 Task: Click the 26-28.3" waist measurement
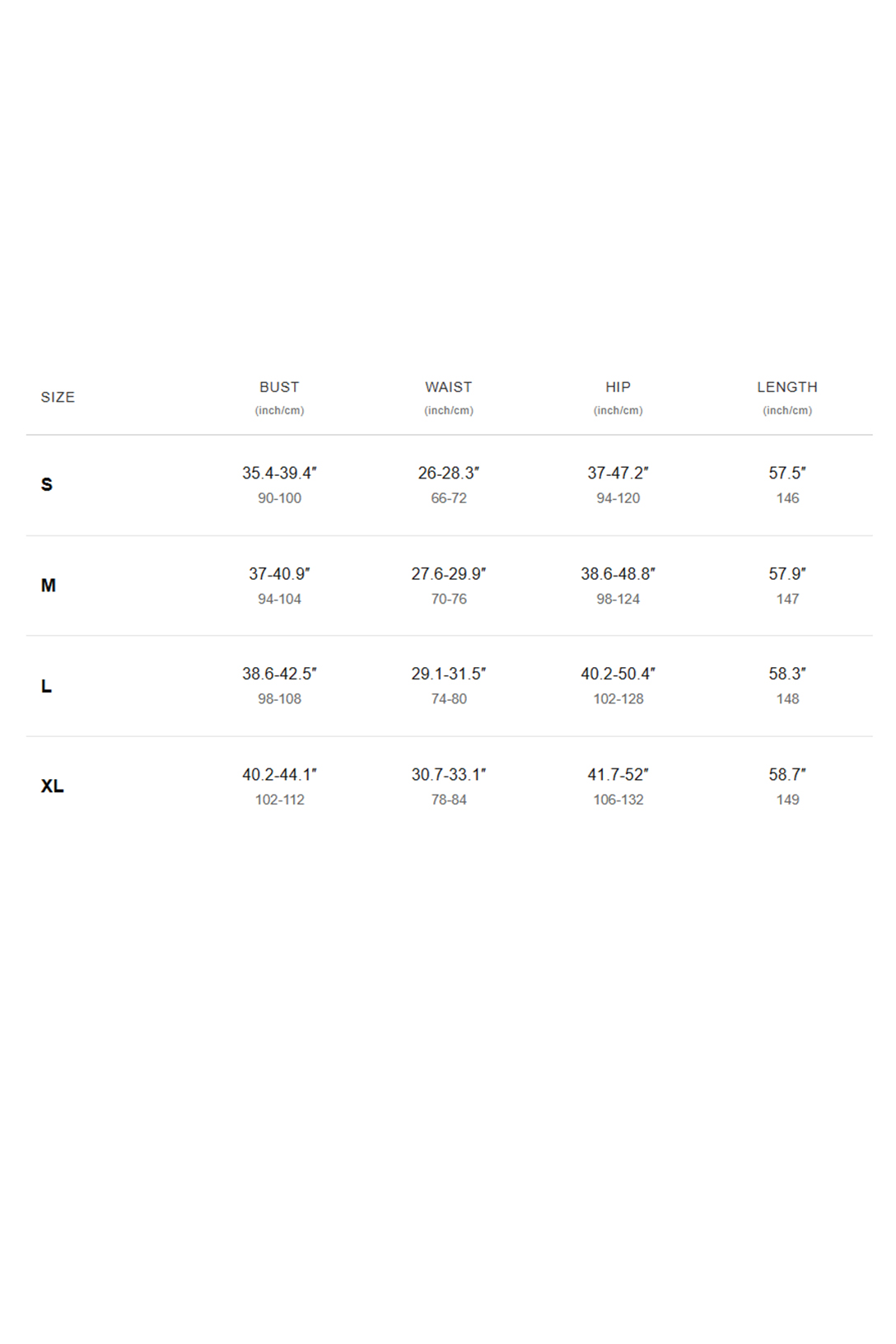coord(449,473)
